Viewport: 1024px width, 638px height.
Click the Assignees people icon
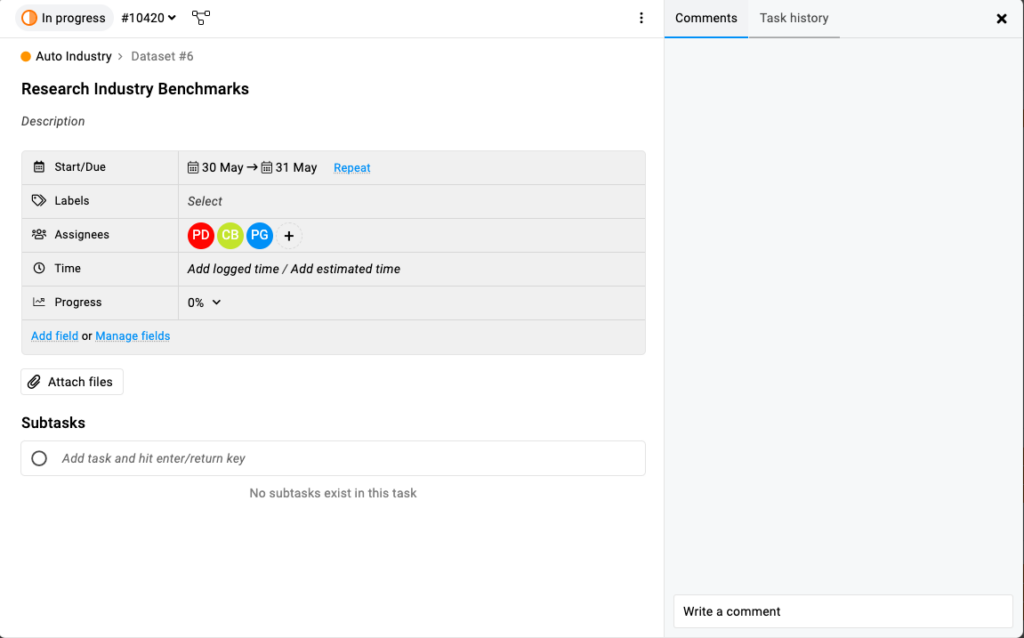[x=39, y=234]
